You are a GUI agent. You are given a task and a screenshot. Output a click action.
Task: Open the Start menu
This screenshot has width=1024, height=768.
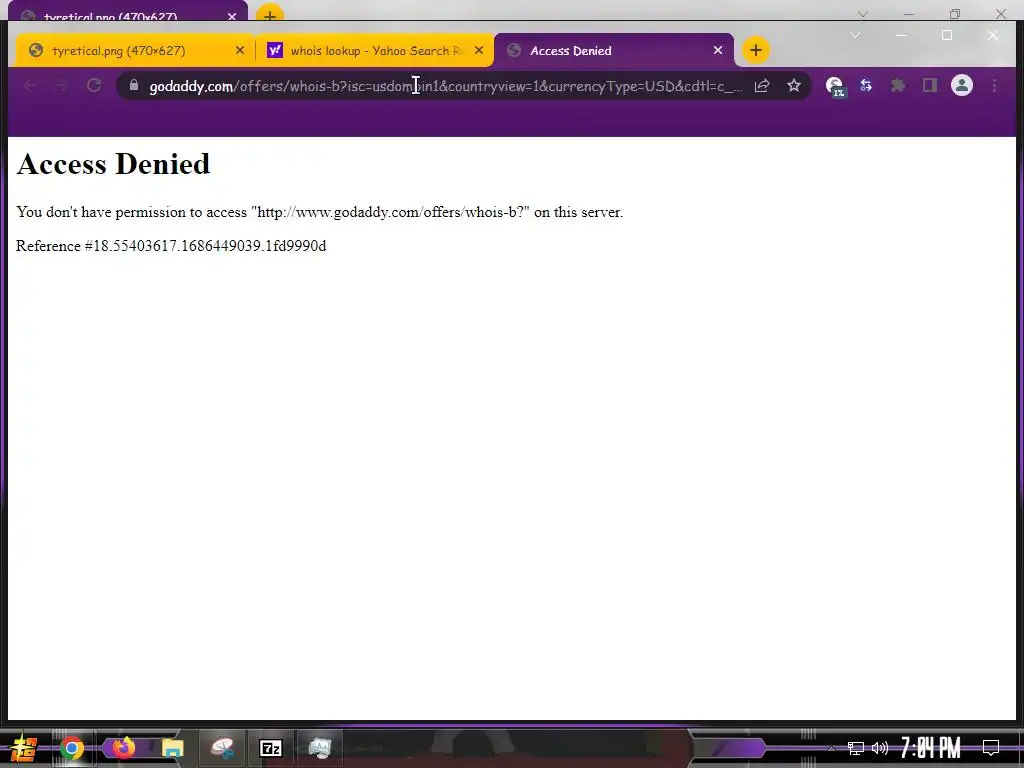[x=23, y=748]
